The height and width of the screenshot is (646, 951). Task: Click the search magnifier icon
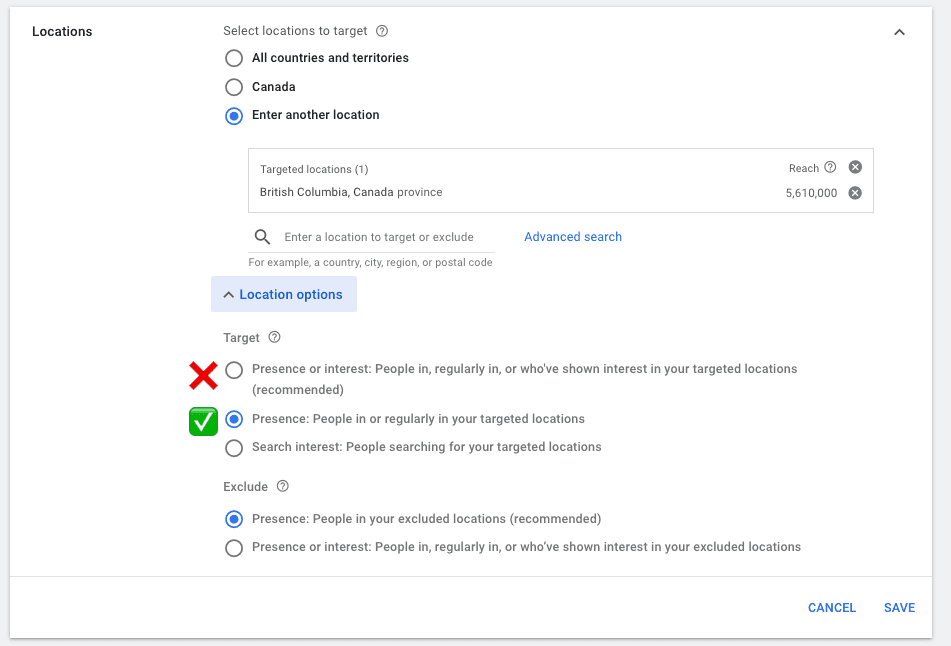pos(263,237)
